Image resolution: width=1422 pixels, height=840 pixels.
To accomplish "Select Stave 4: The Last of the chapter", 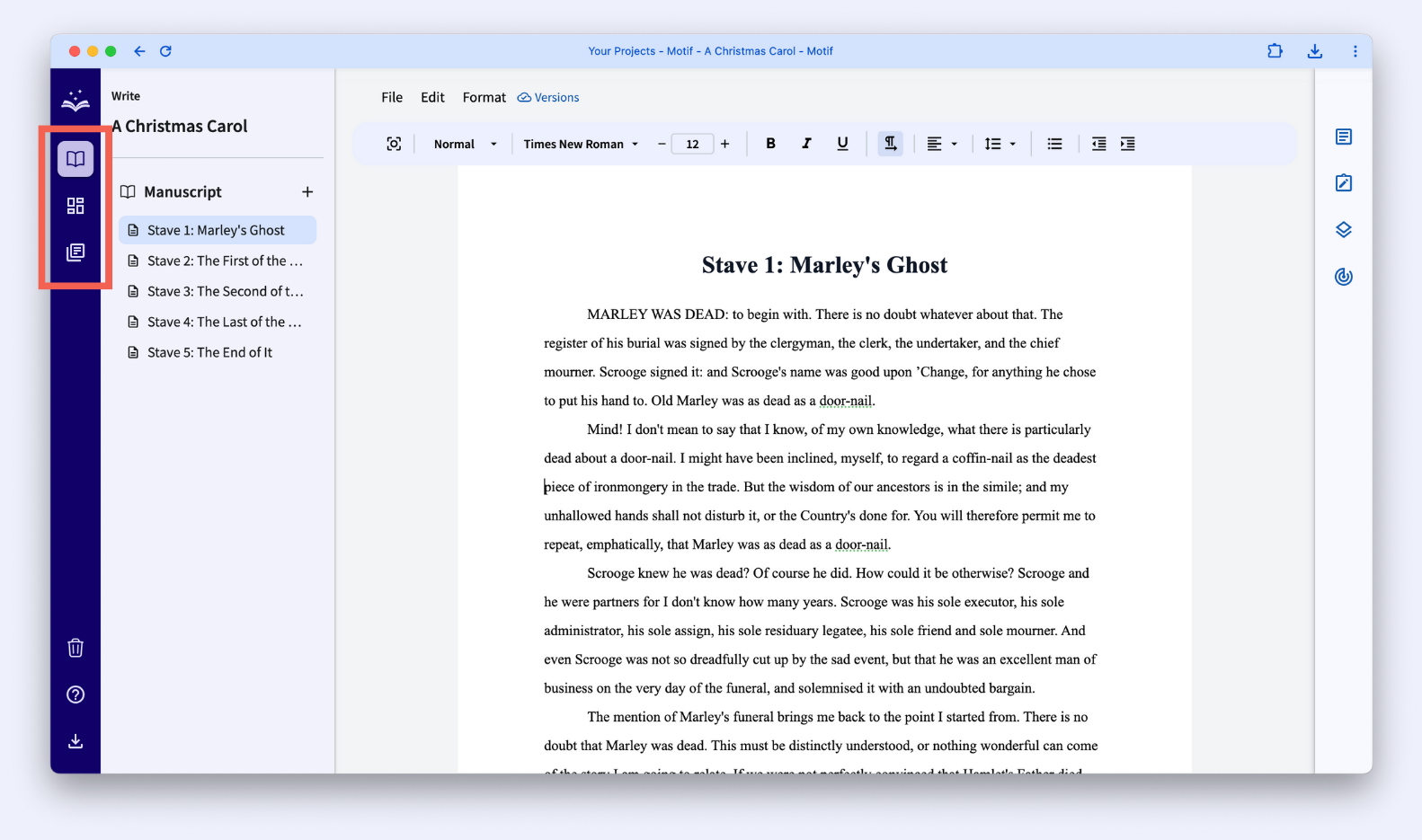I will point(218,322).
